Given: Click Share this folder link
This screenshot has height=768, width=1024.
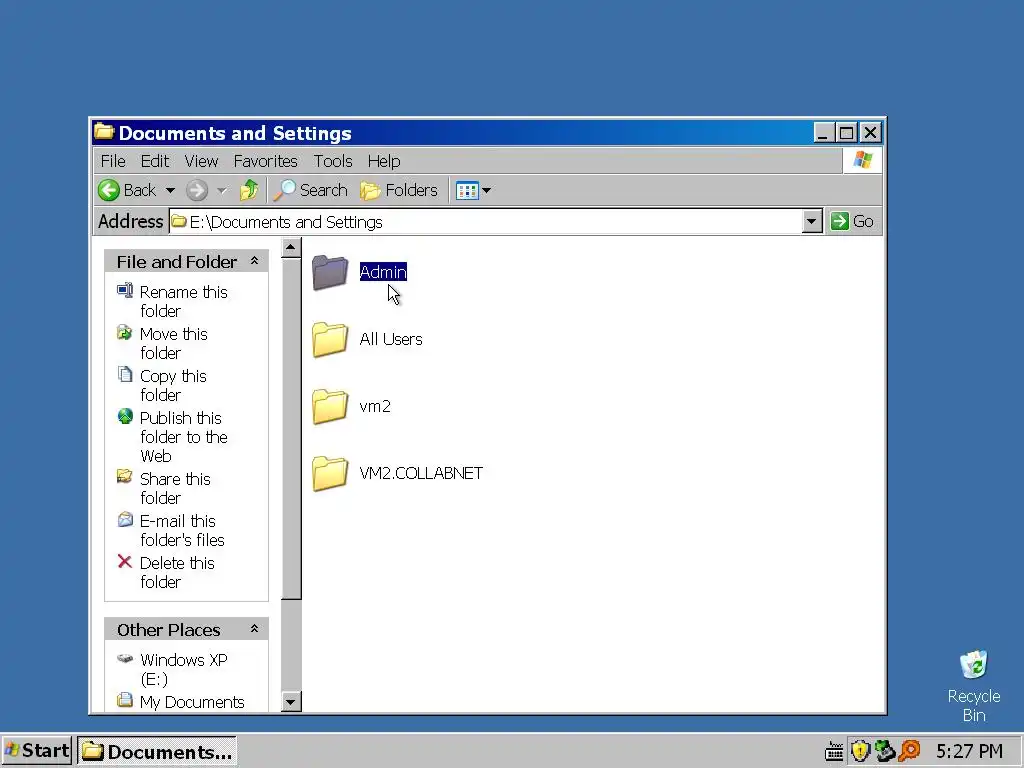Looking at the screenshot, I should point(175,488).
